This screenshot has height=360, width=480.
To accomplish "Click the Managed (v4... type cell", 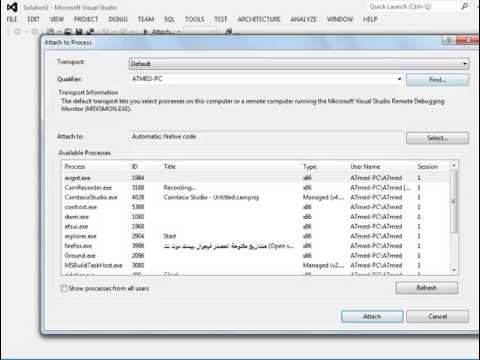I will point(323,197).
